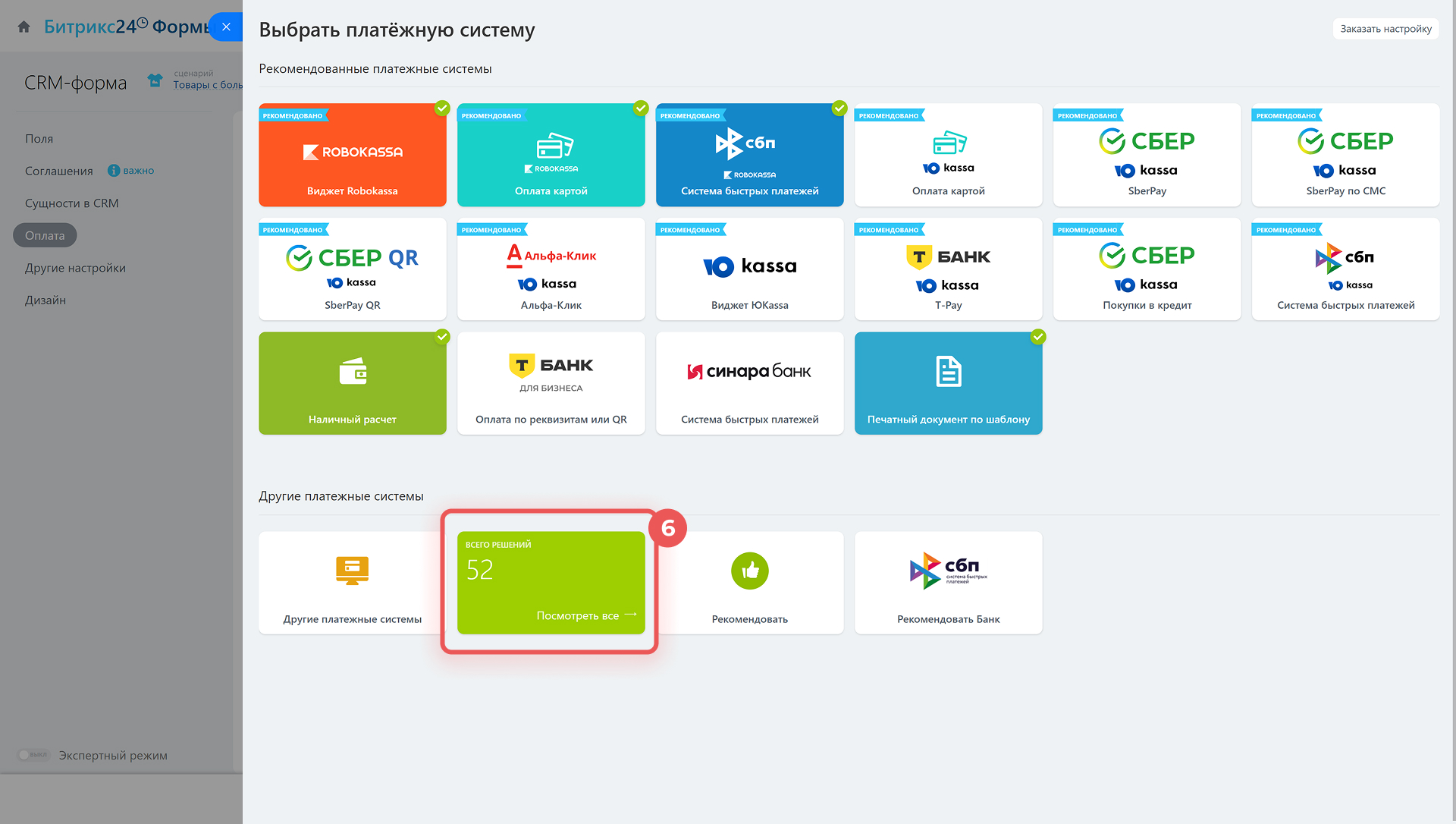Click 'Рекомендованные платежные системы' heading
This screenshot has height=824, width=1456.
375,69
